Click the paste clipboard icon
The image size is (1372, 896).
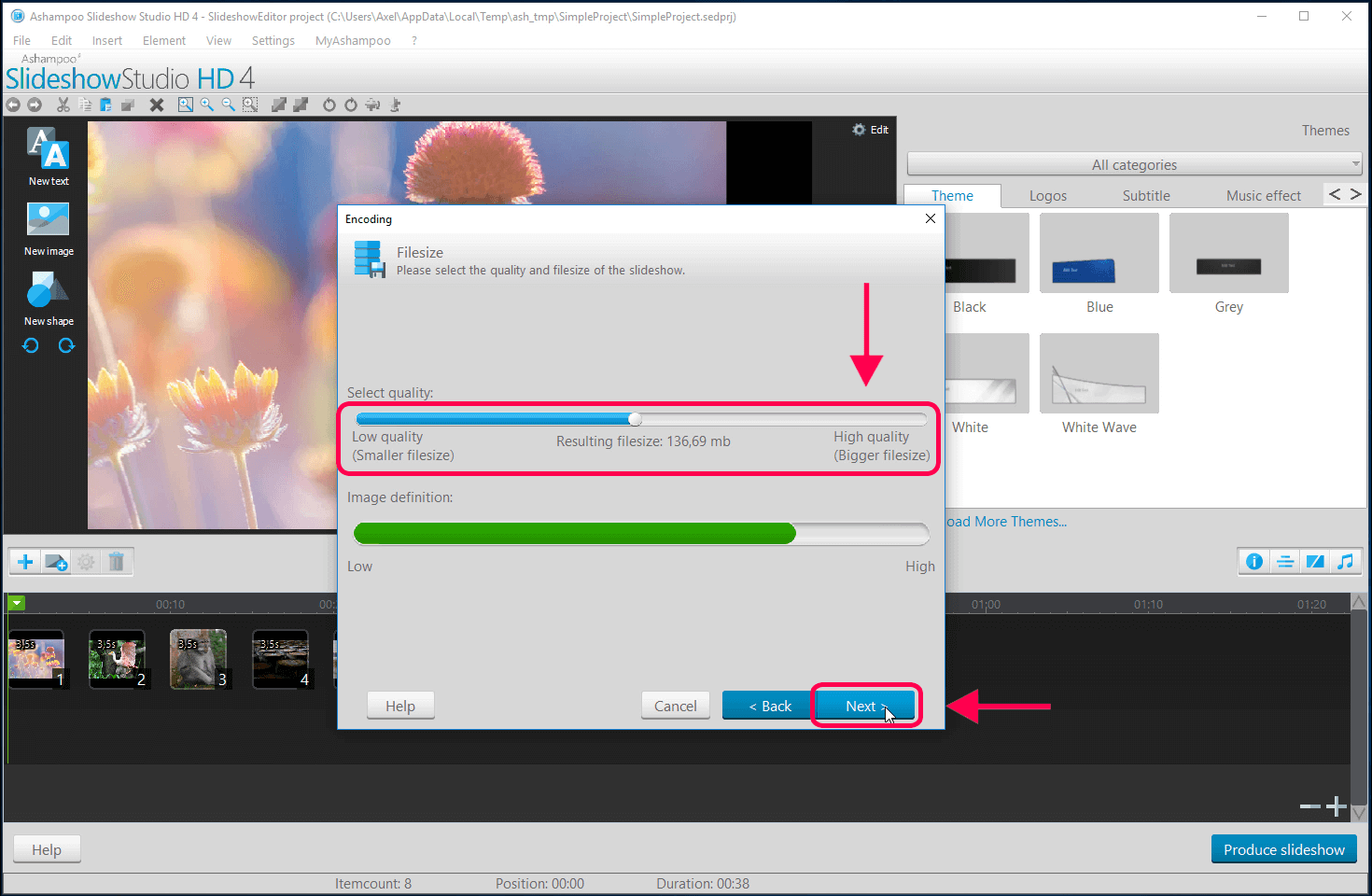105,105
